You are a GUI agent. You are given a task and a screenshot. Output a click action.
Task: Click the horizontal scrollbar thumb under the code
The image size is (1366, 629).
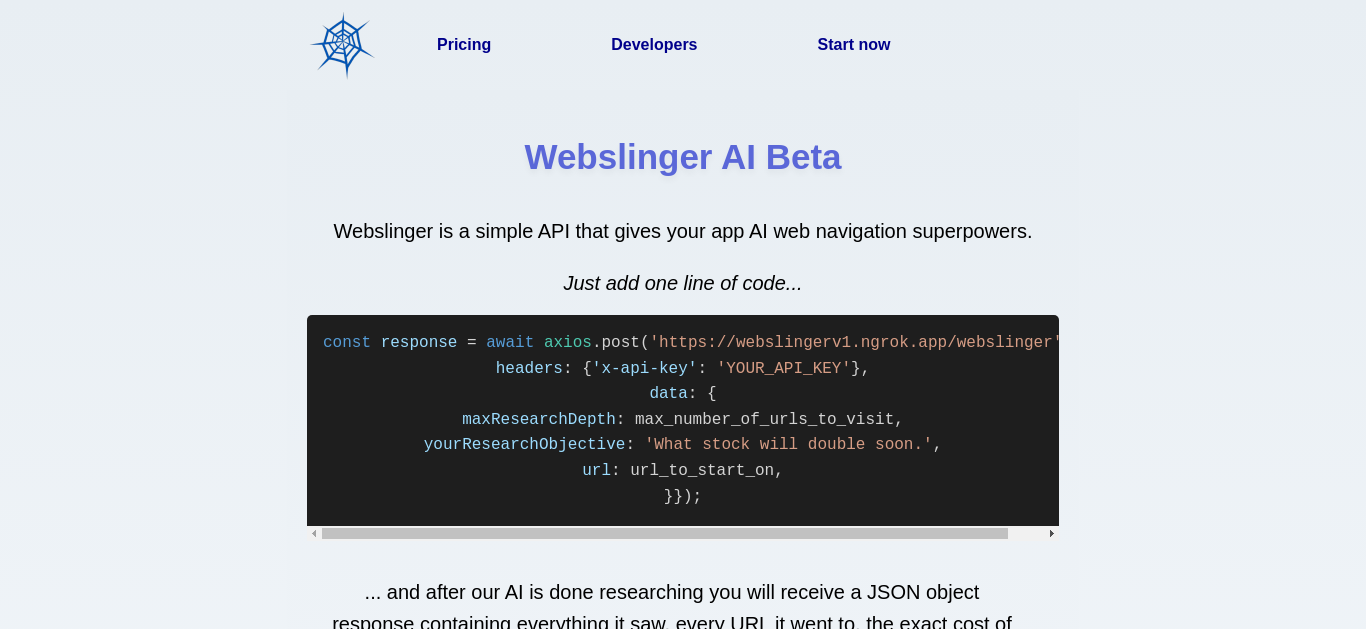(x=665, y=534)
